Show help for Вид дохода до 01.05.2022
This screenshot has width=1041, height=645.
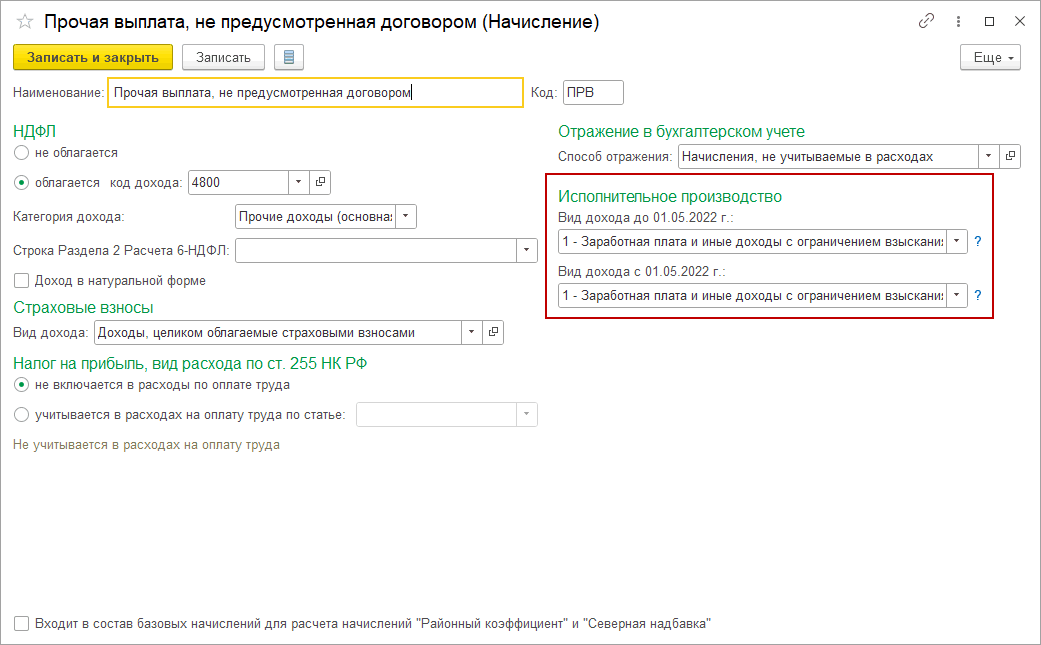tap(978, 241)
